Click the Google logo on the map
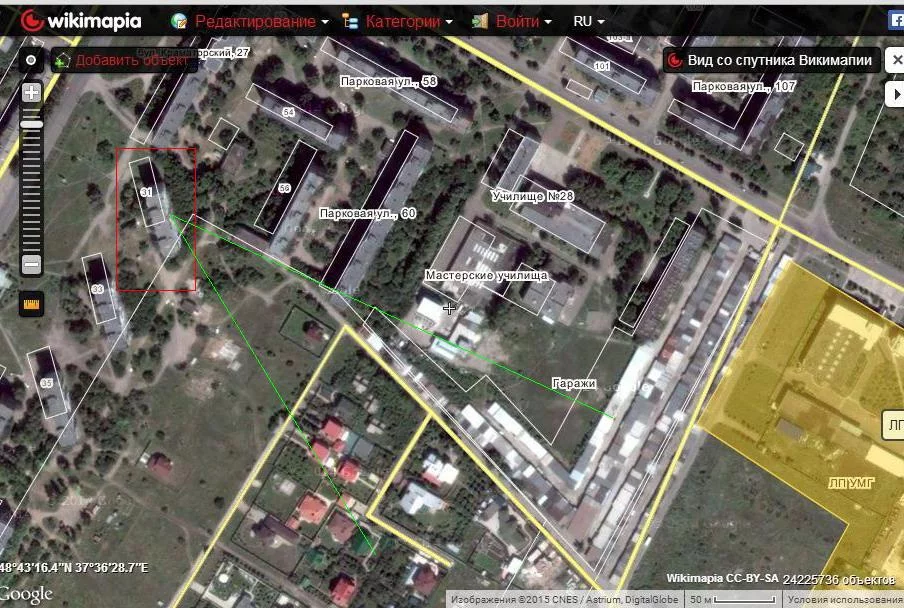 (25, 594)
